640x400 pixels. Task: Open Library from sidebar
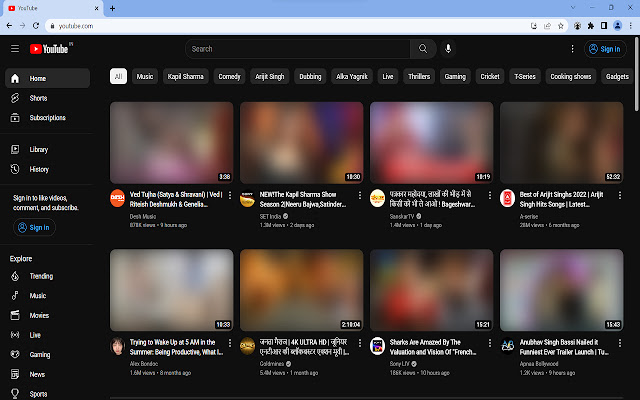pyautogui.click(x=47, y=149)
